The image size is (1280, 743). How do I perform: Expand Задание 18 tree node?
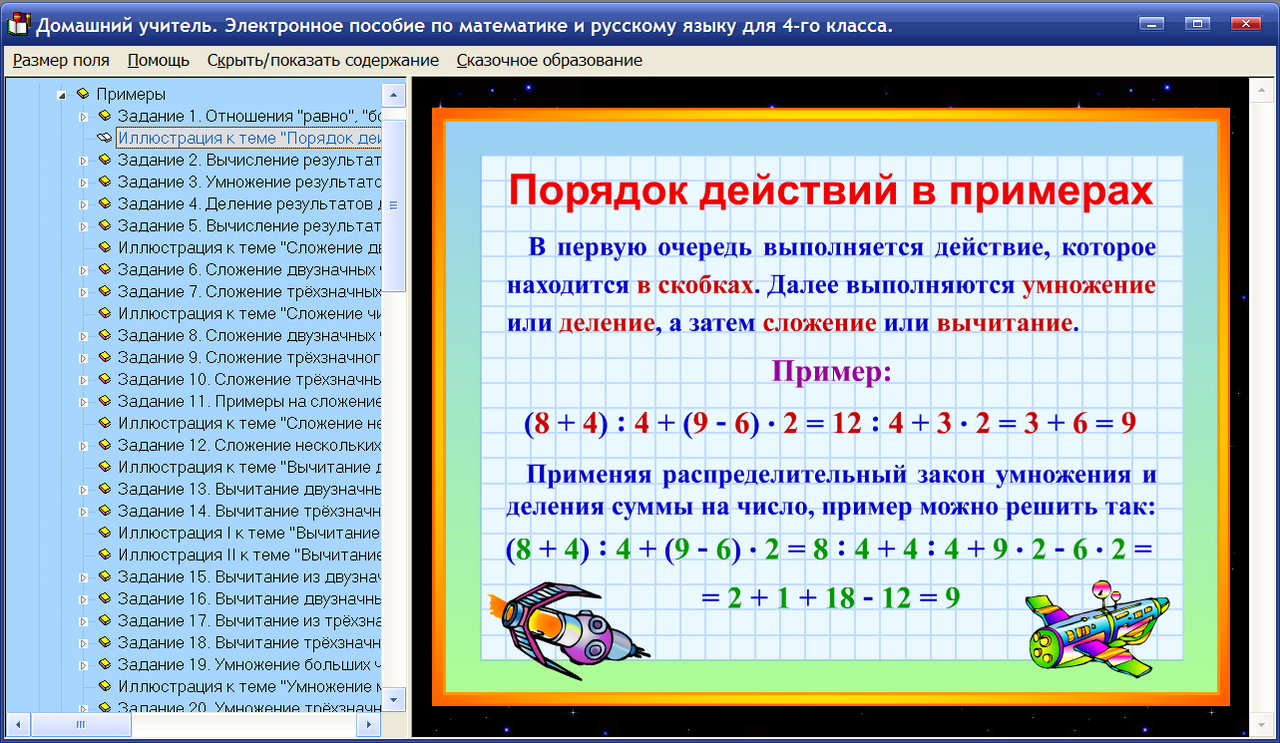click(x=84, y=643)
